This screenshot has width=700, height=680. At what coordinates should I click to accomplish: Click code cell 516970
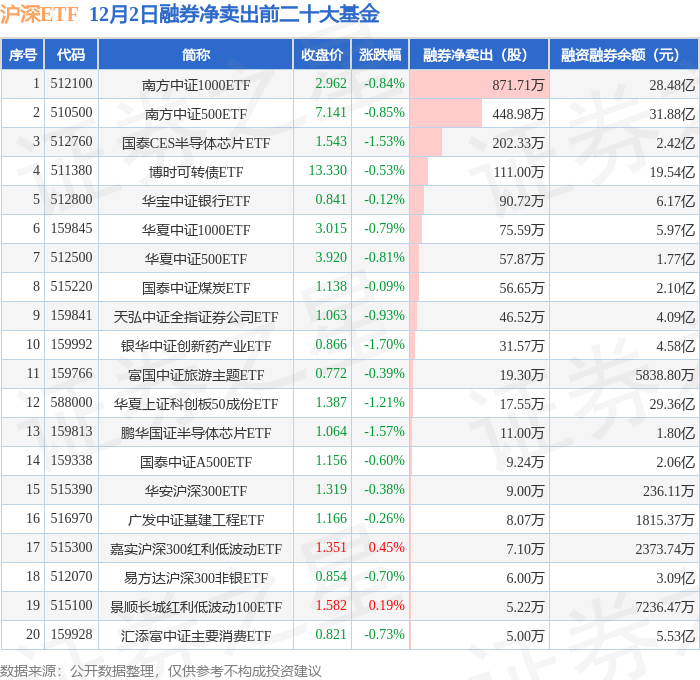[x=71, y=519]
